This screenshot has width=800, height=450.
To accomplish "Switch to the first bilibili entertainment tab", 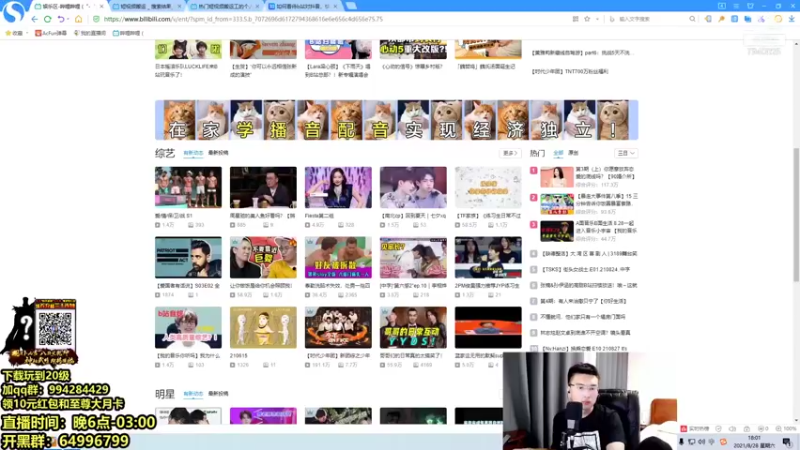I will click(68, 6).
